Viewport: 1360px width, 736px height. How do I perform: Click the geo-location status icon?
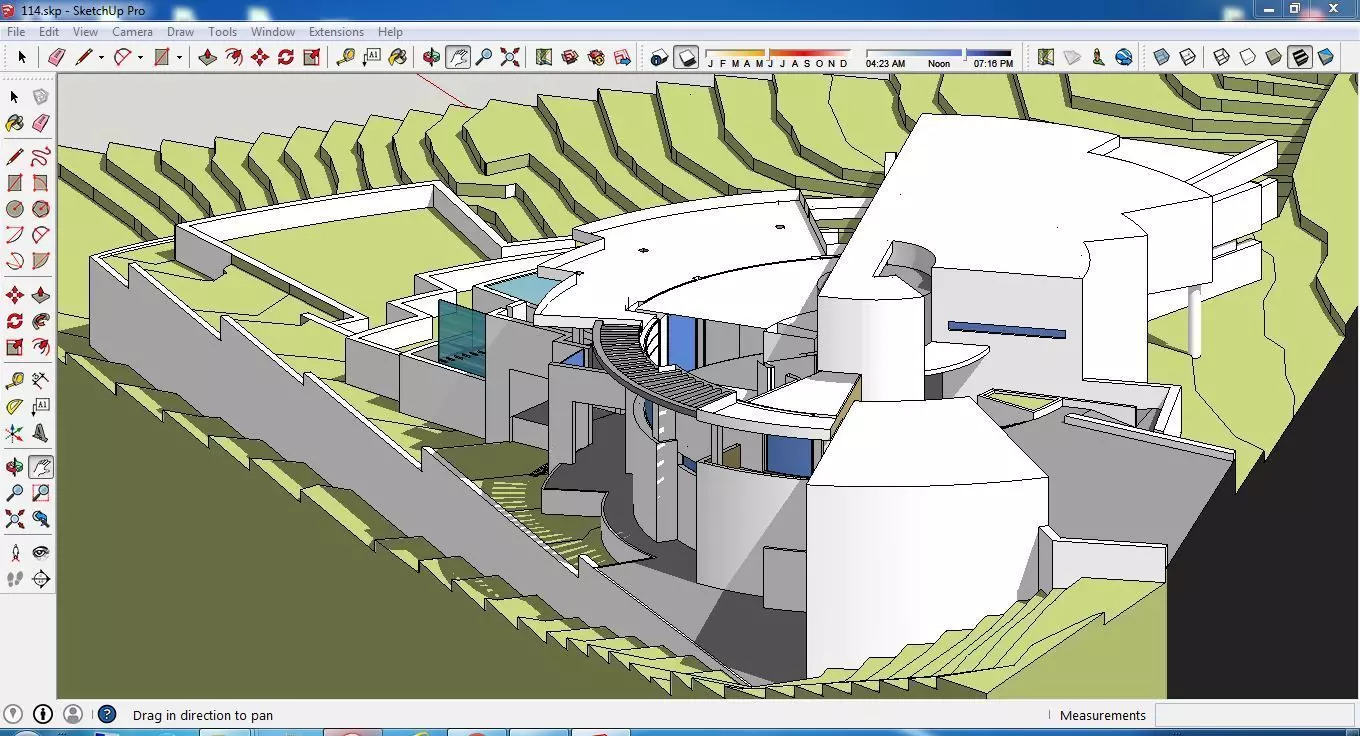pos(14,714)
